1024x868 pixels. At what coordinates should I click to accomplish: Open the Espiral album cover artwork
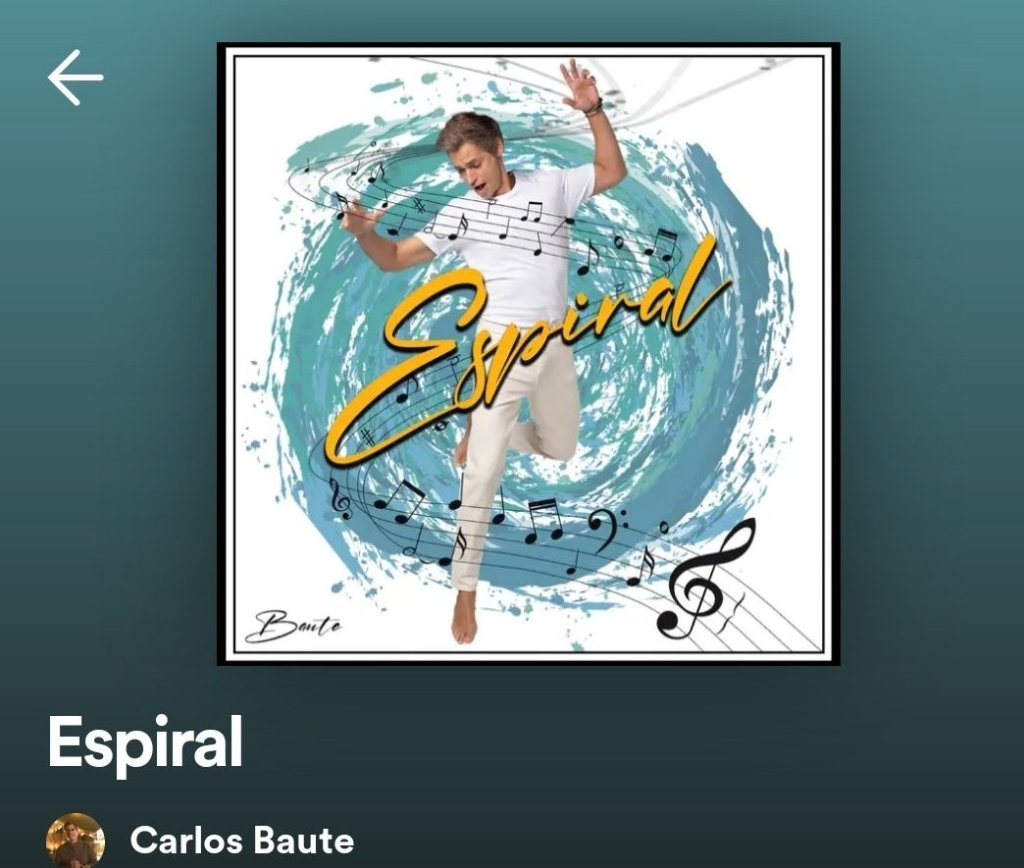point(528,354)
